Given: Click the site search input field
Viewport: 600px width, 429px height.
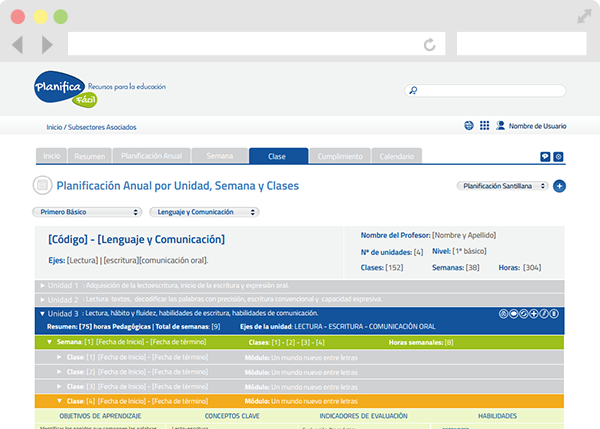Looking at the screenshot, I should coord(493,90).
